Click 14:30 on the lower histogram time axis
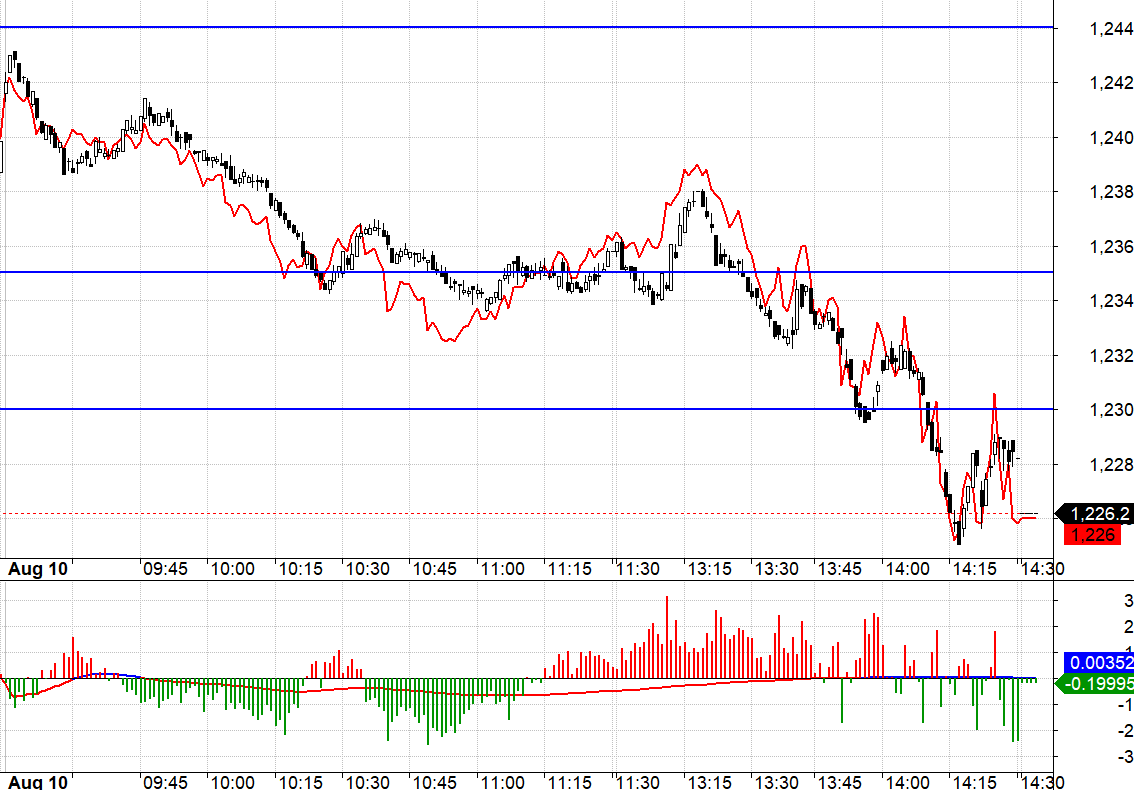The image size is (1134, 790). (1039, 781)
